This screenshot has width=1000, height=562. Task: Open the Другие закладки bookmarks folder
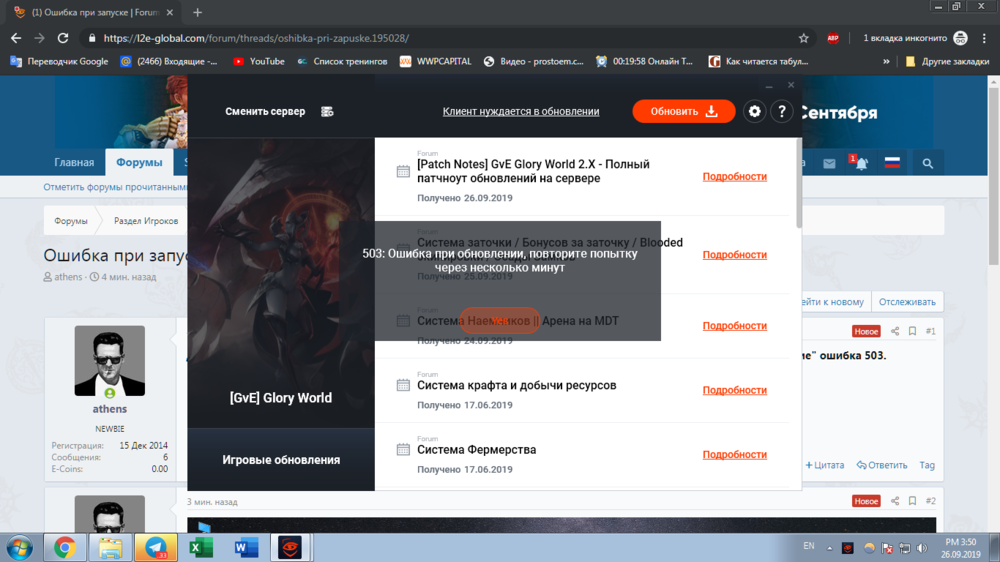click(942, 61)
